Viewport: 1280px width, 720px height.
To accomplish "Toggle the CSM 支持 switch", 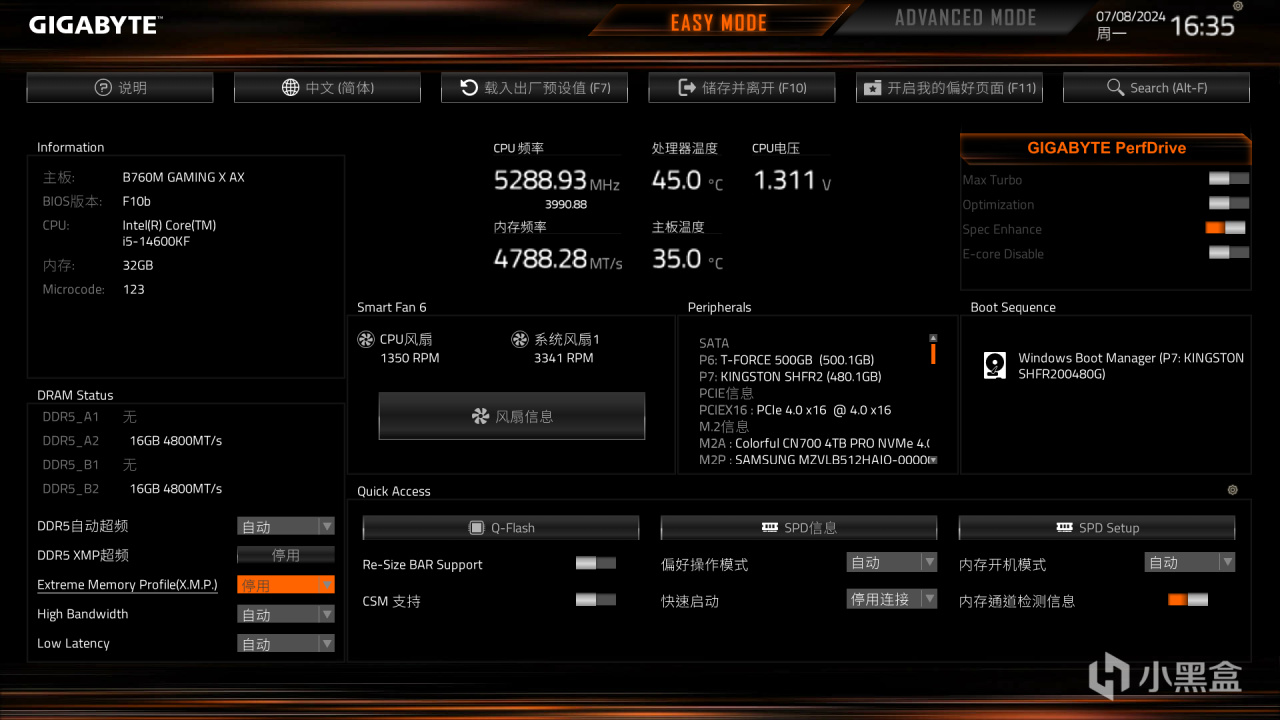I will click(596, 600).
